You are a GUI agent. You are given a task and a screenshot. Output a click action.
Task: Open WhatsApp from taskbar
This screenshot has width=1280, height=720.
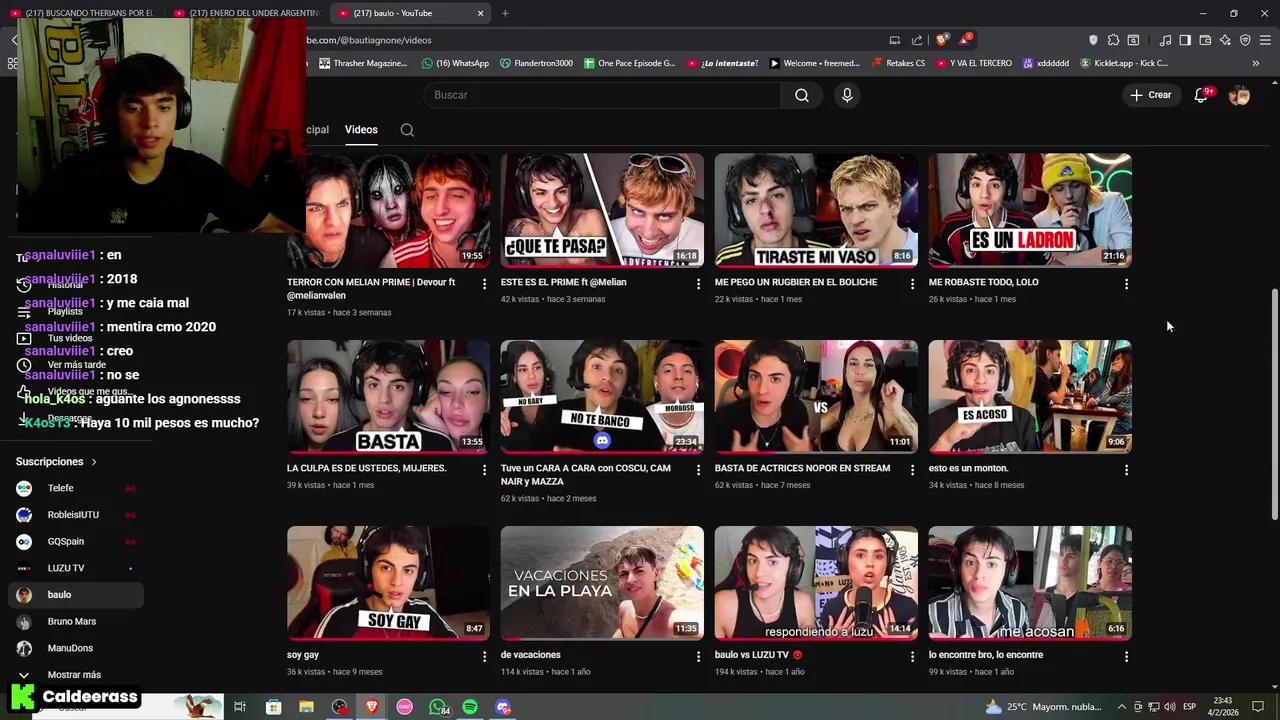(x=438, y=707)
